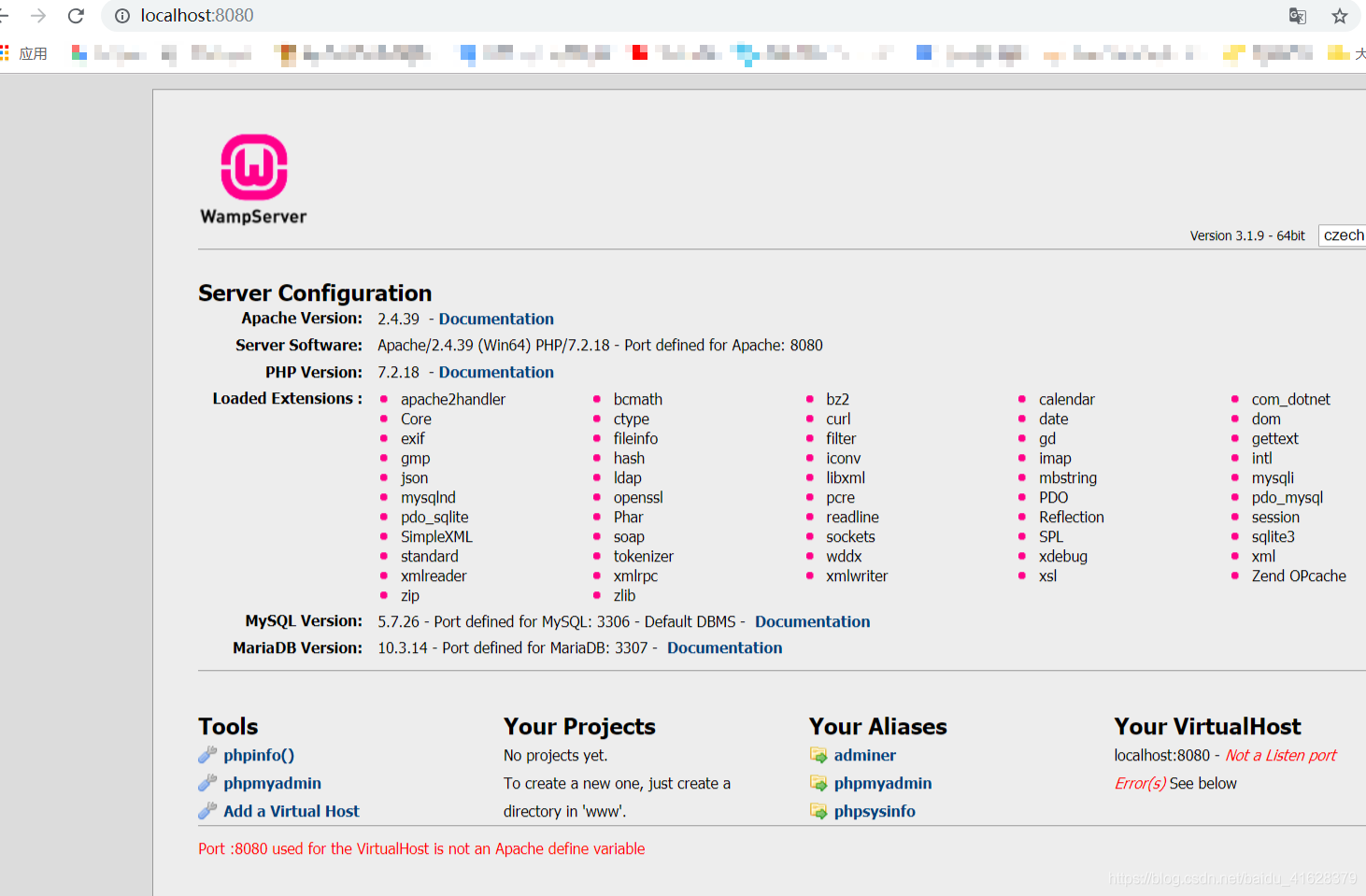Click the browser forward arrow
Screen dimensions: 1366x896
pyautogui.click(x=38, y=16)
